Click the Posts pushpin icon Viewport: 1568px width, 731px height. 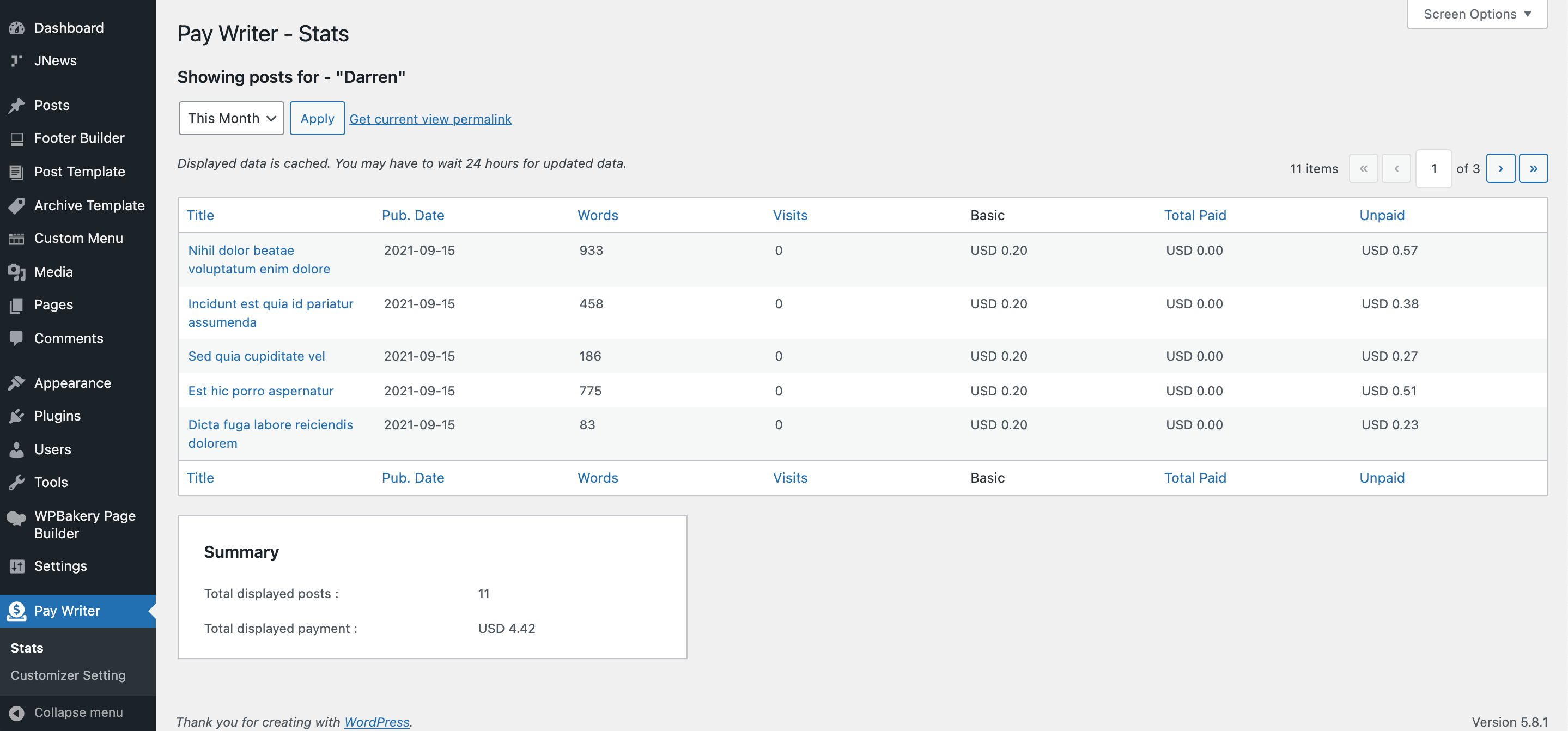(x=16, y=105)
